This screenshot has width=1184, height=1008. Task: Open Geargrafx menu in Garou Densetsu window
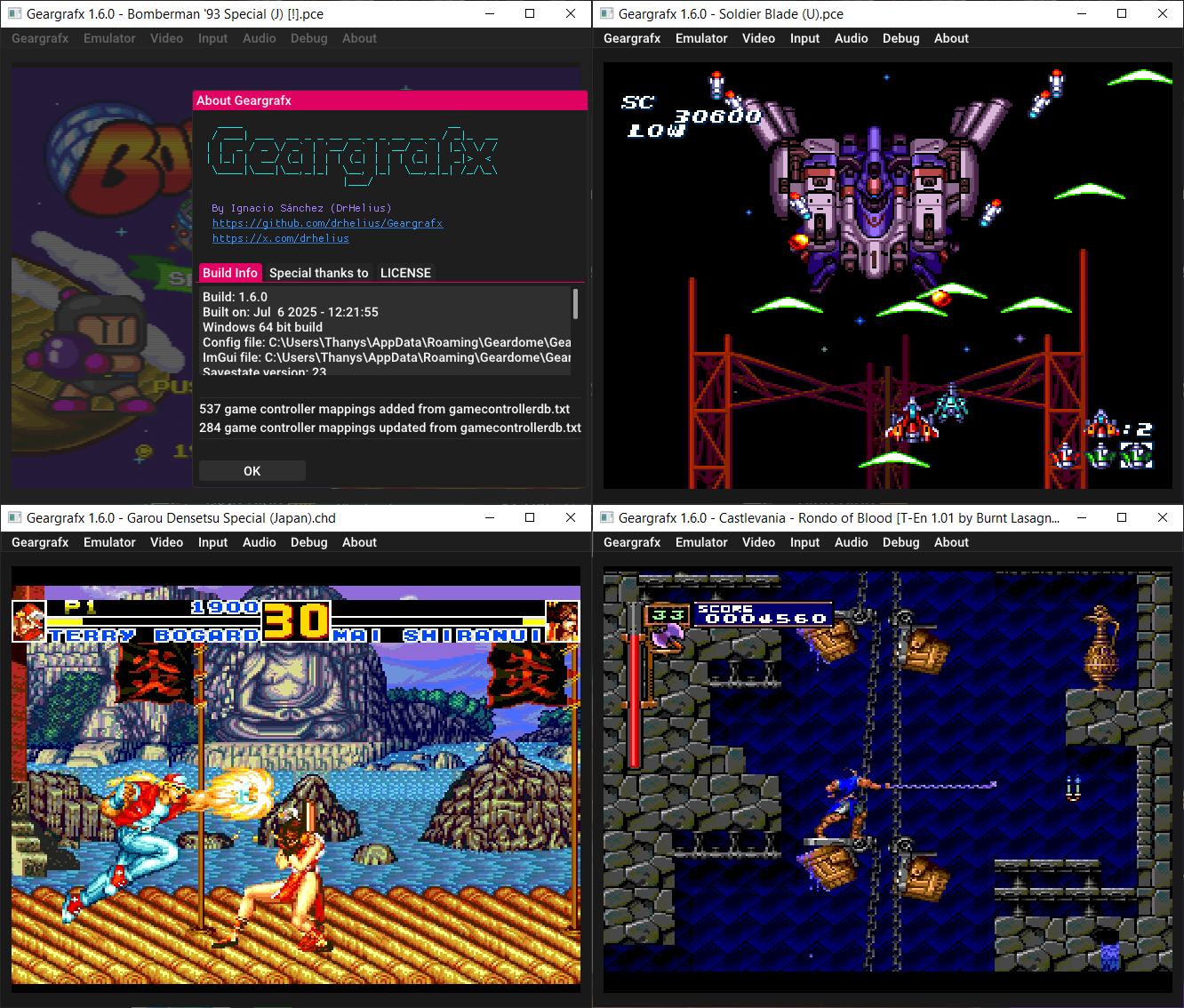tap(40, 542)
